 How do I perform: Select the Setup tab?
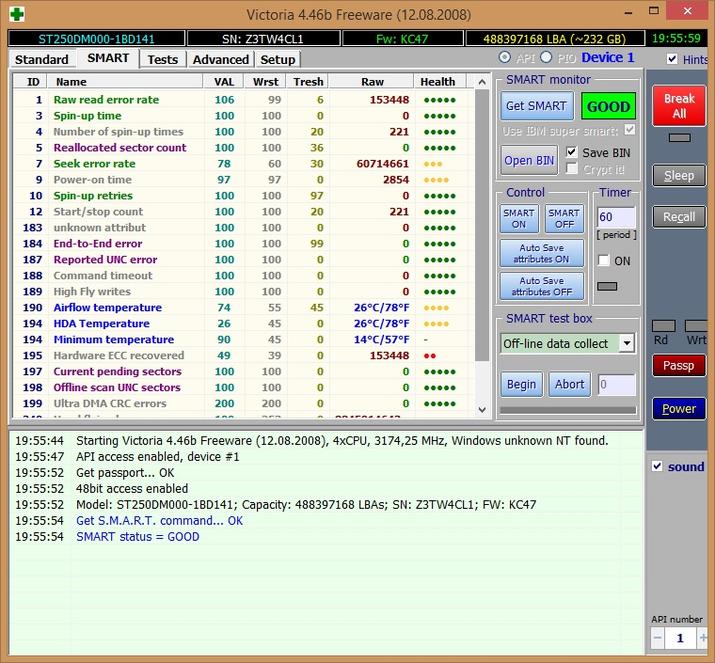278,59
